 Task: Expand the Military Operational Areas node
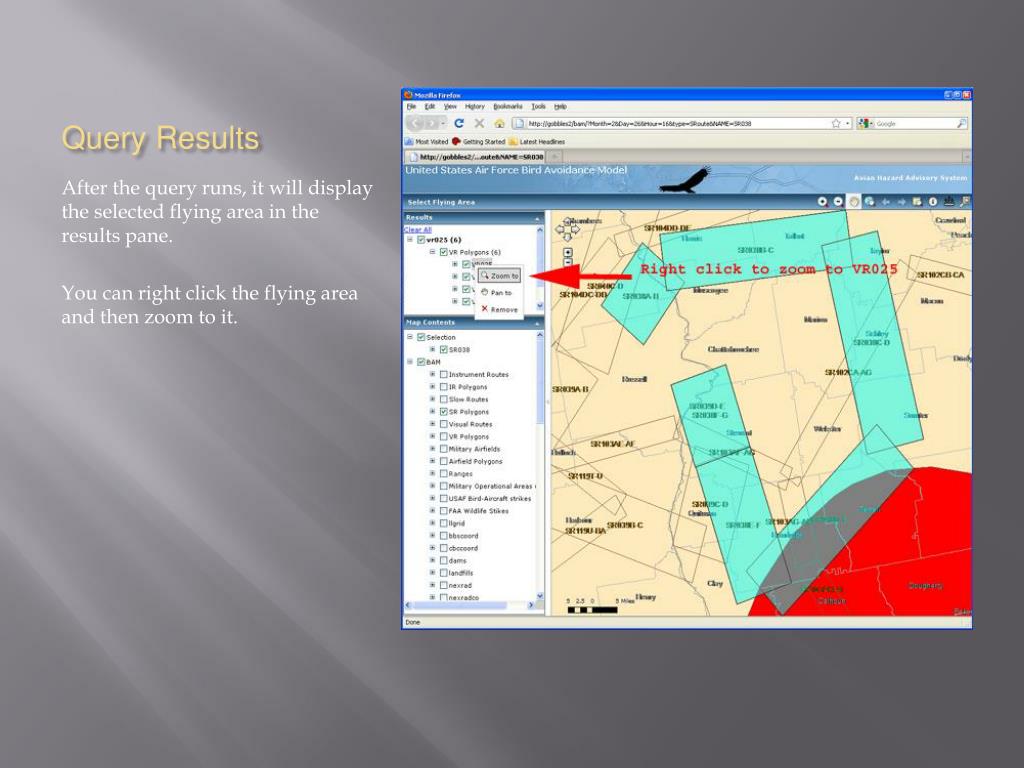[x=432, y=486]
